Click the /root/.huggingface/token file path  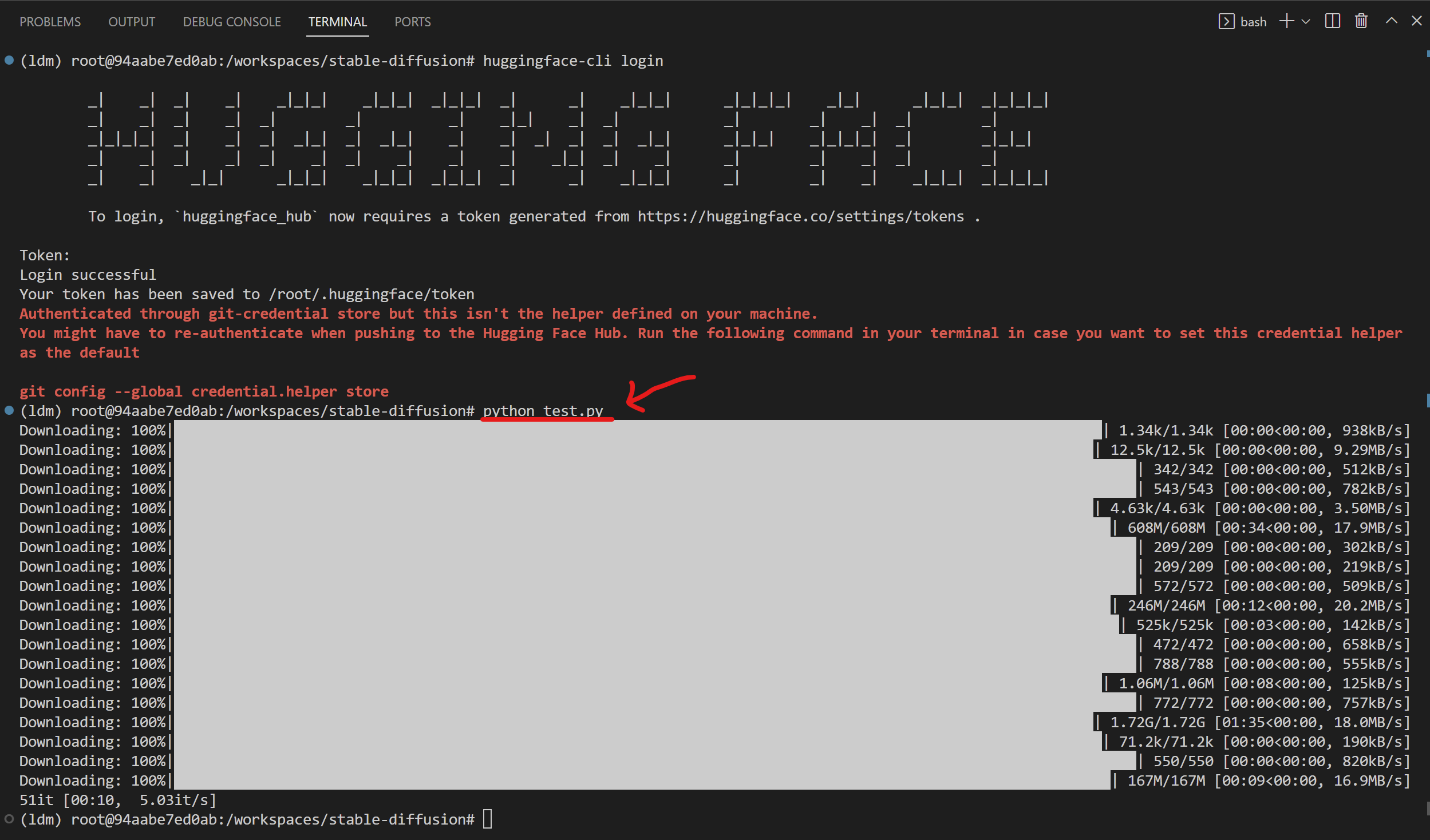pyautogui.click(x=372, y=294)
